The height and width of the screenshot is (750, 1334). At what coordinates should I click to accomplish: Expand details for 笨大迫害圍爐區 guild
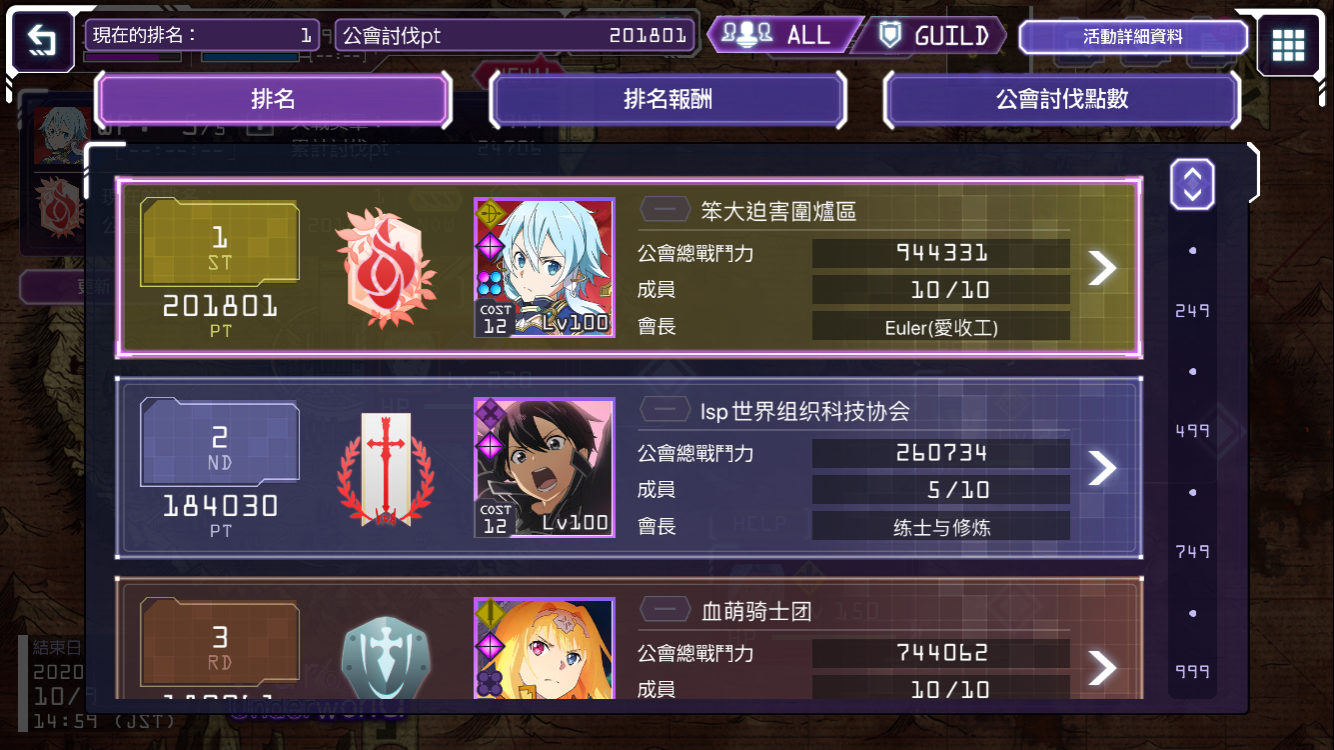[1102, 268]
